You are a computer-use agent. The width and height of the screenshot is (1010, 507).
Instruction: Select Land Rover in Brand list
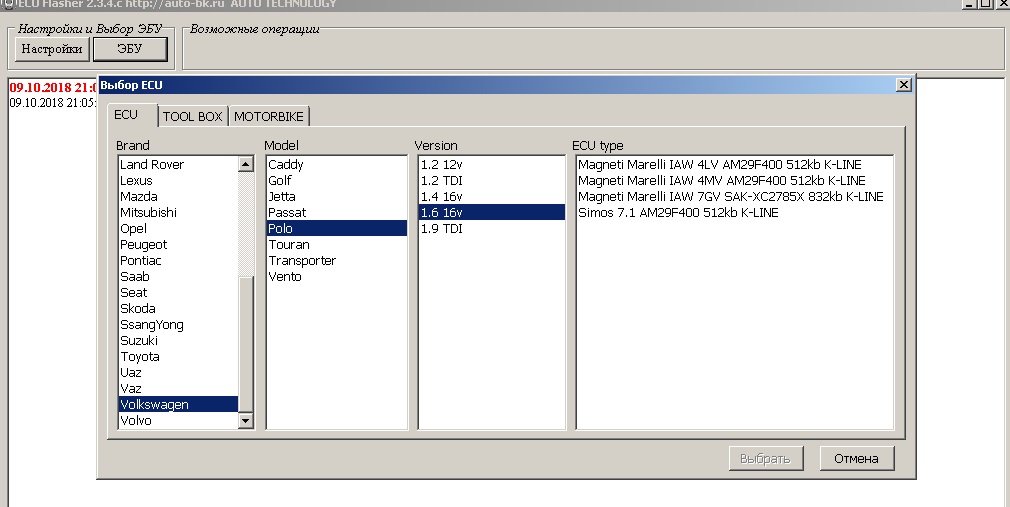(x=178, y=164)
